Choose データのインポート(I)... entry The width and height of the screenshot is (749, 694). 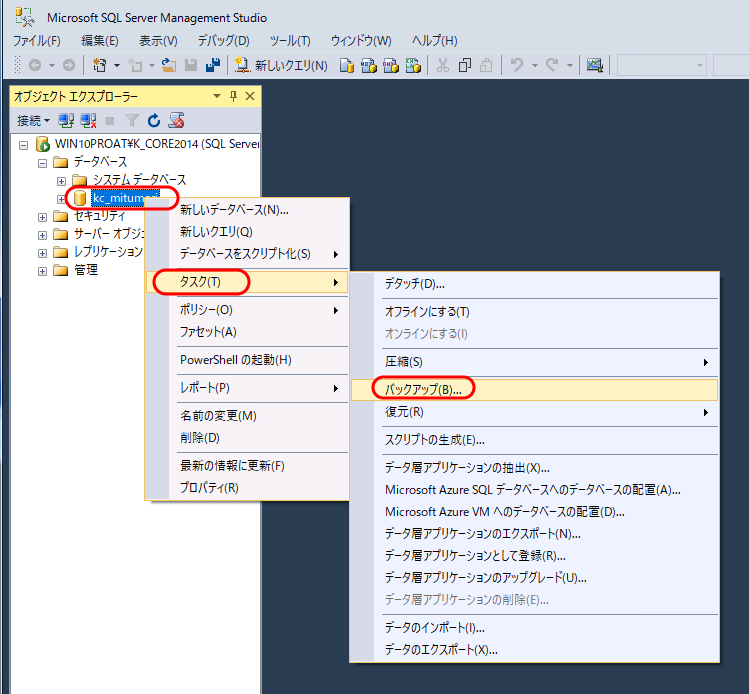534,628
